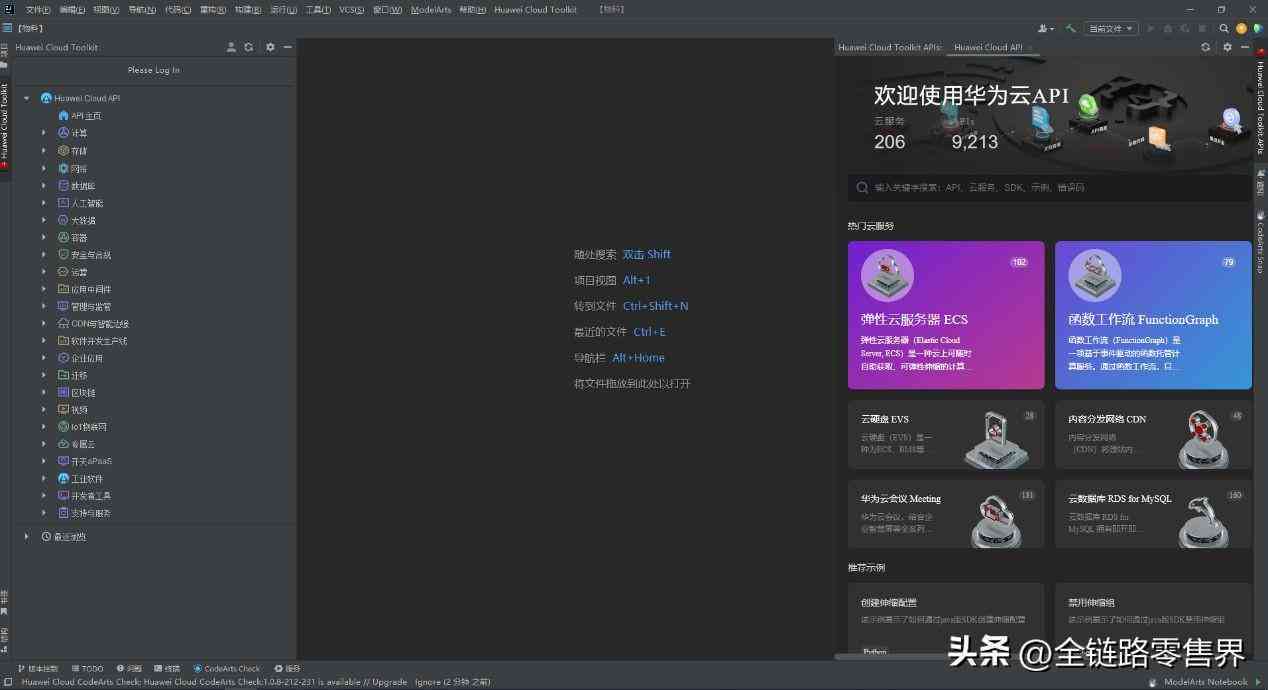The height and width of the screenshot is (690, 1268).
Task: Click Please Log In
Action: coord(154,70)
